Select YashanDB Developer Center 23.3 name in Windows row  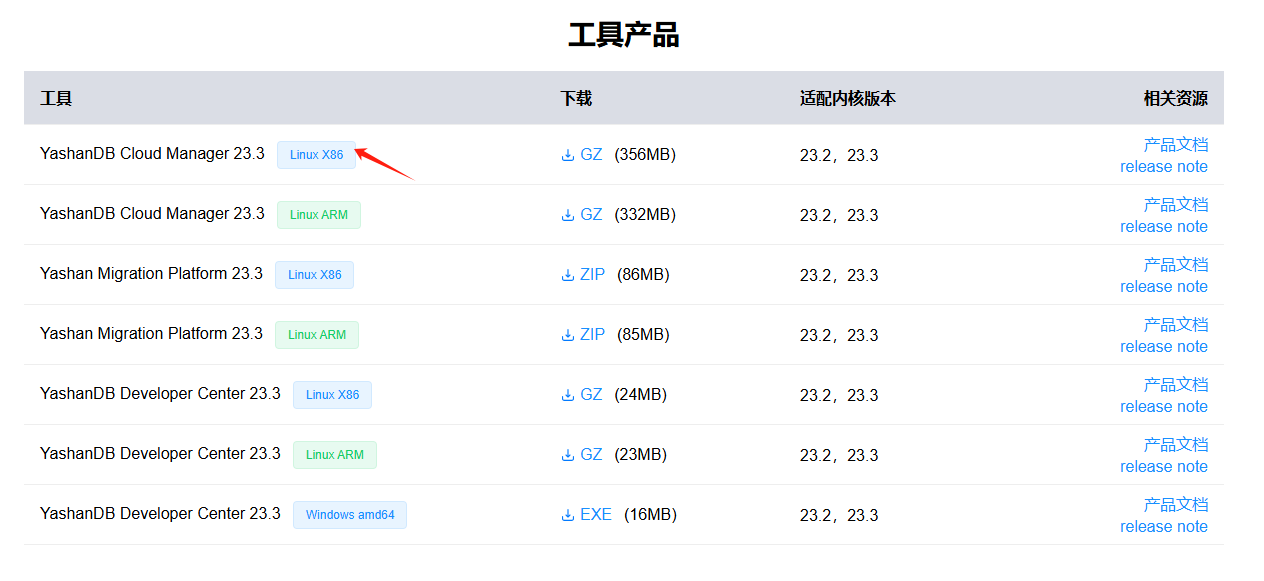click(x=160, y=514)
